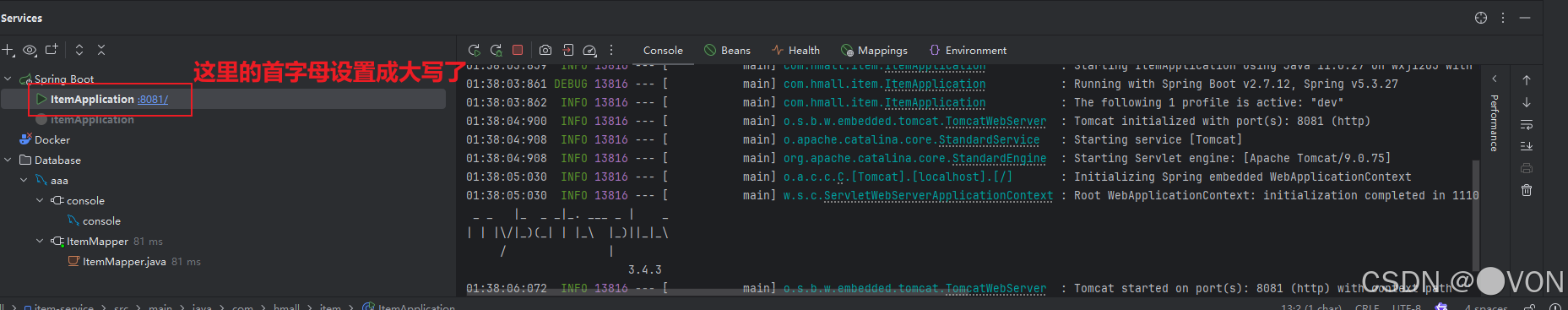Open services in a new tab

click(52, 50)
